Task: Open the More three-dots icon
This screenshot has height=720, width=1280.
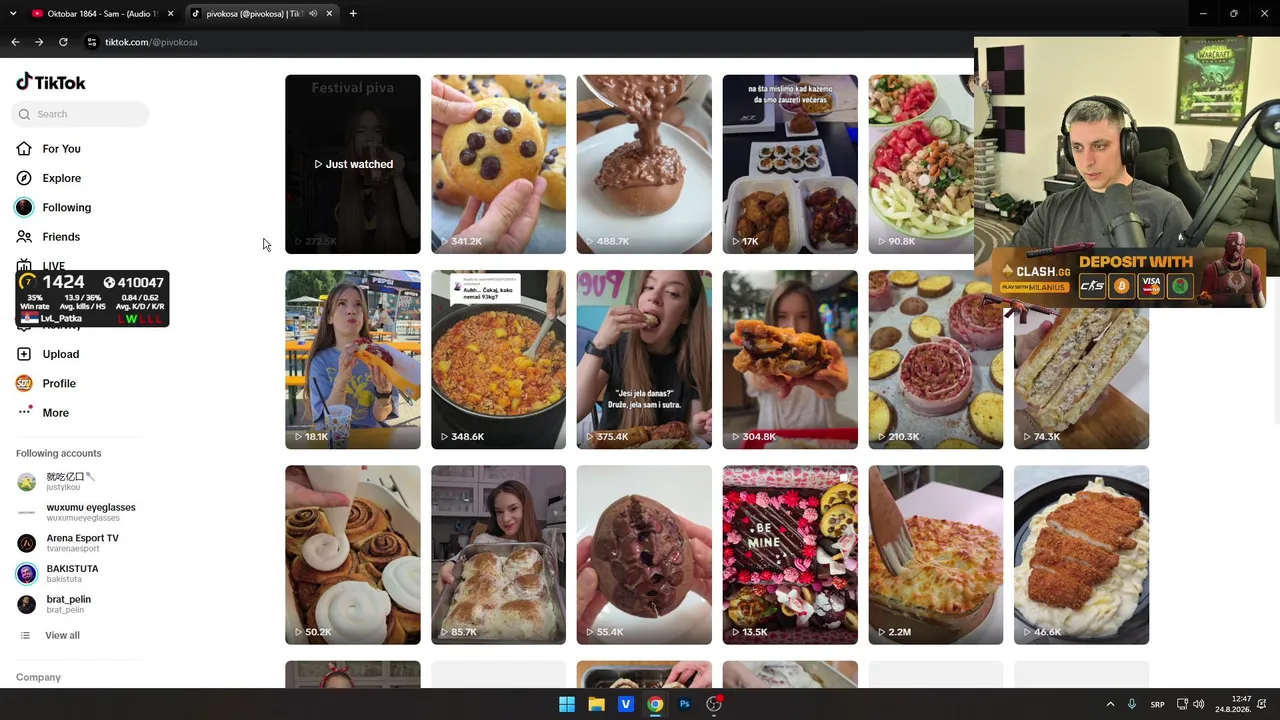Action: coord(24,412)
